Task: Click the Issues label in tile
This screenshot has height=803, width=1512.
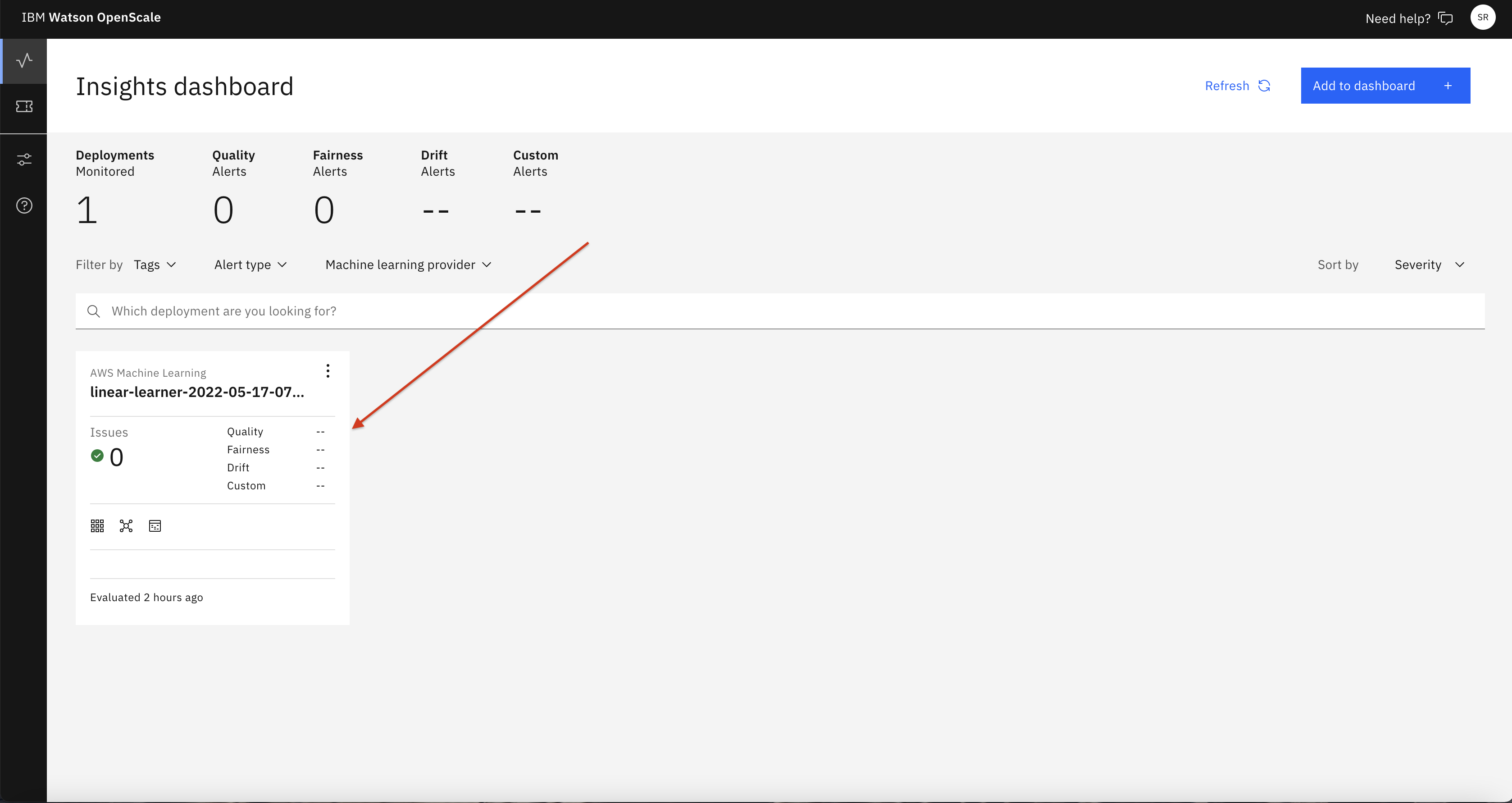Action: (109, 433)
